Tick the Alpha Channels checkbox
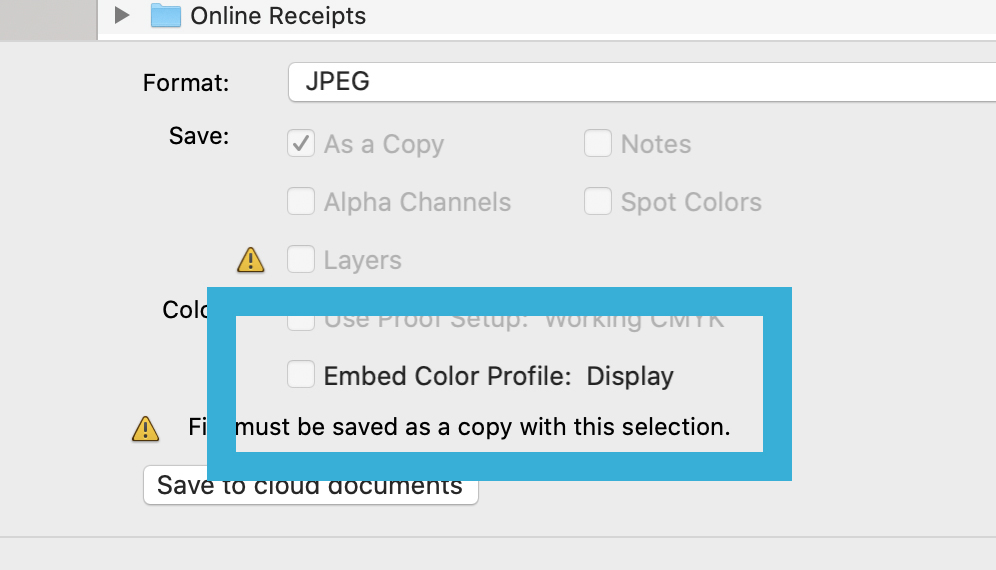 coord(301,202)
